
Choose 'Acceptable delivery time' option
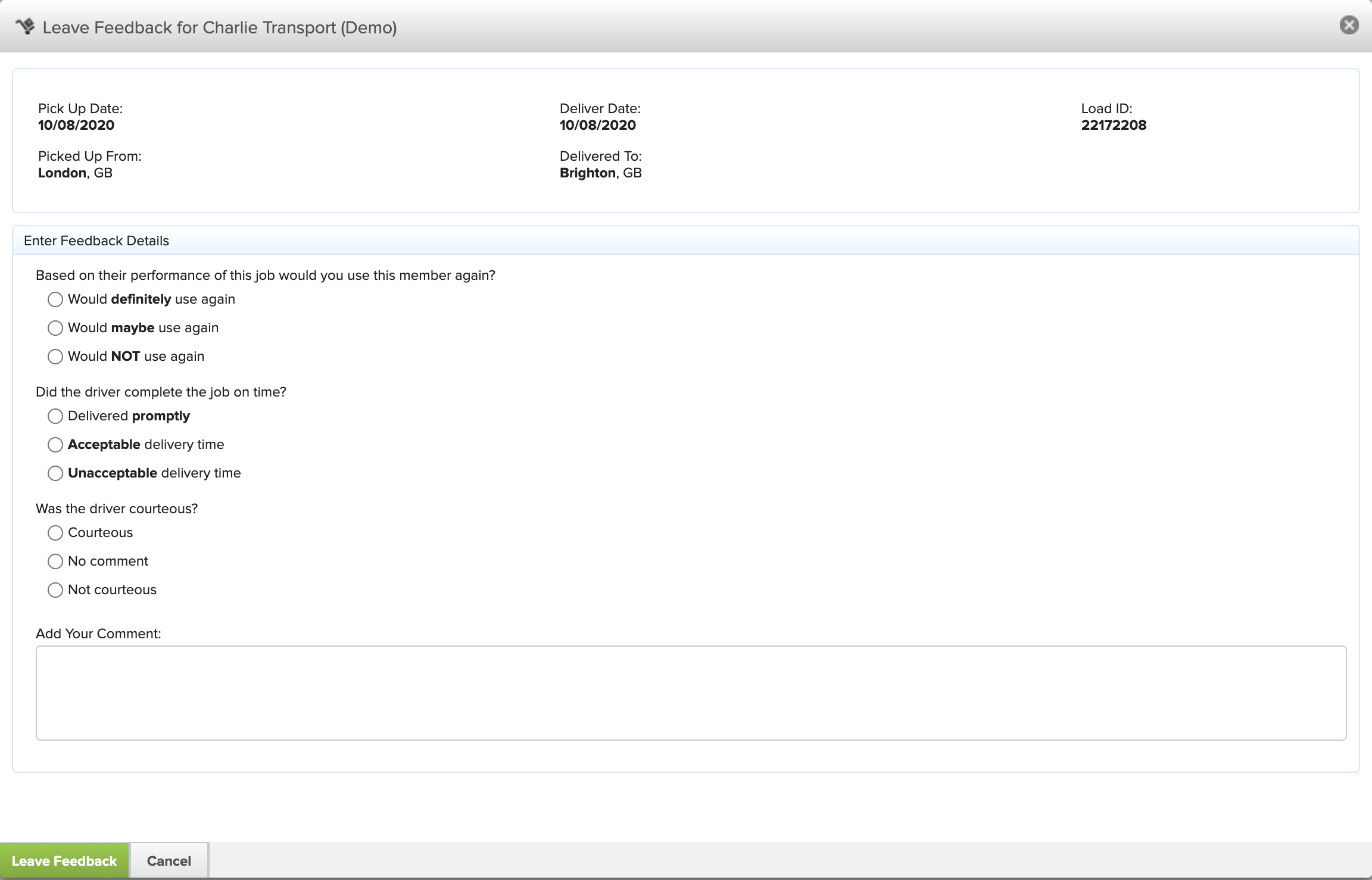55,445
